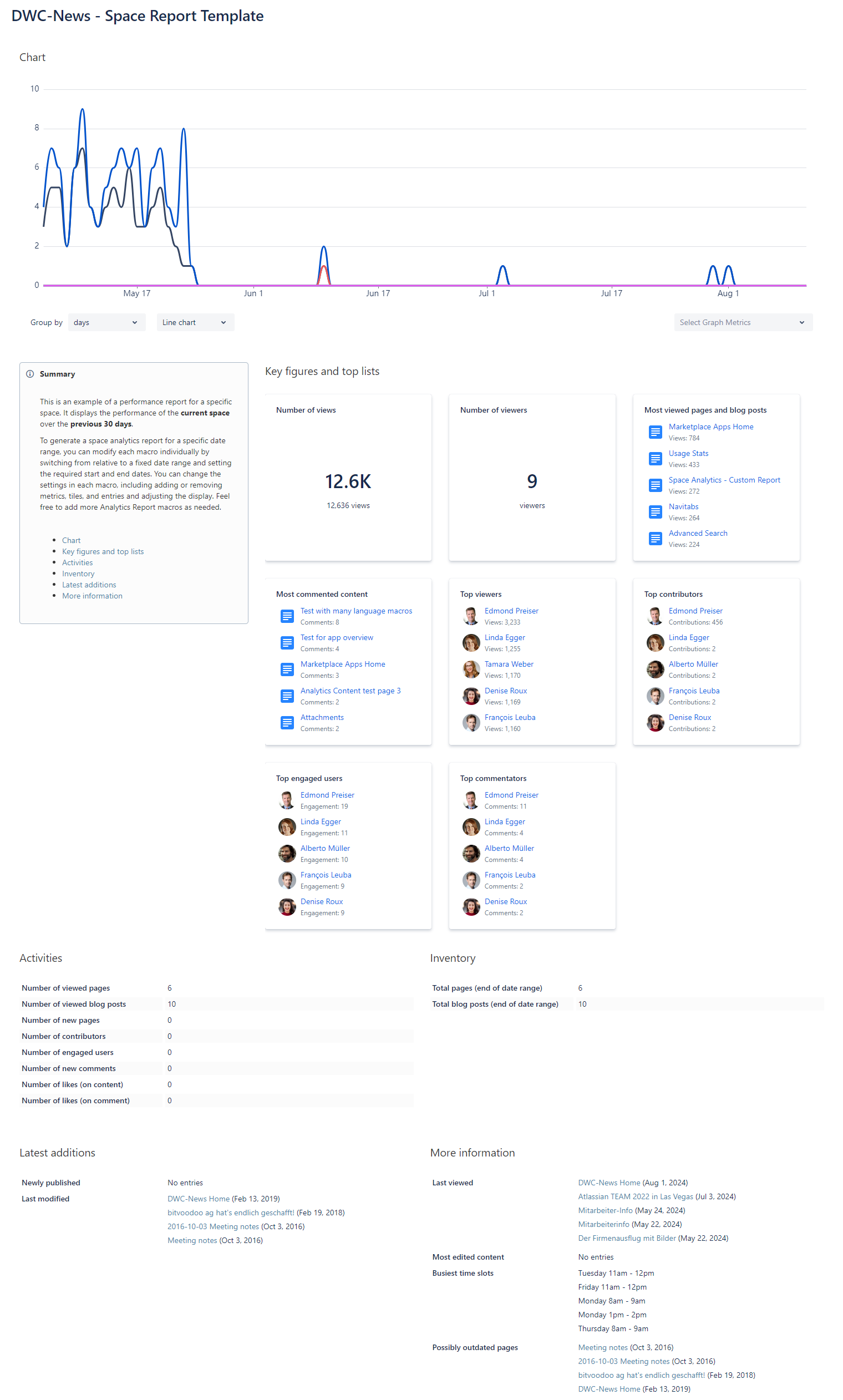Image resolution: width=843 pixels, height=1400 pixels.
Task: Click the page icon next to Usage Stats
Action: tap(655, 459)
